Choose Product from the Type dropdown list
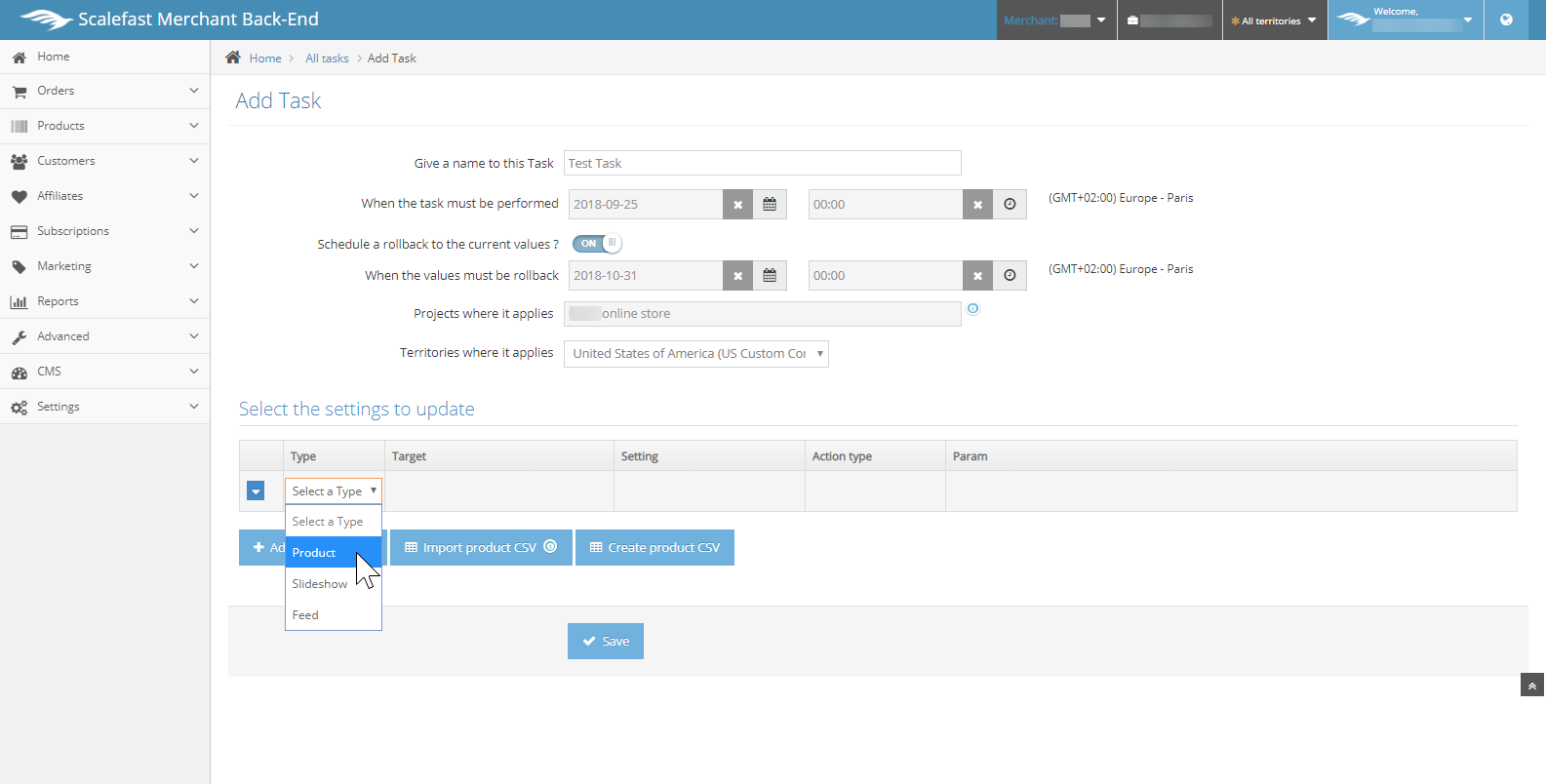This screenshot has width=1546, height=784. [314, 553]
